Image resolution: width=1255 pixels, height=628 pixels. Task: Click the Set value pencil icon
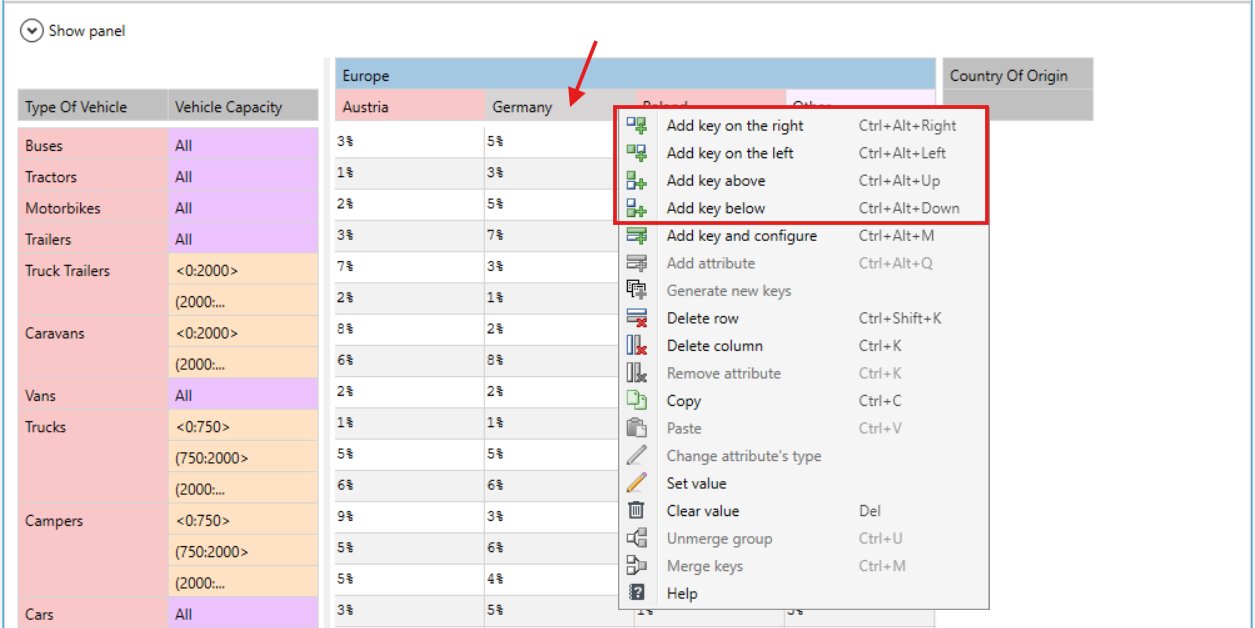(x=637, y=483)
